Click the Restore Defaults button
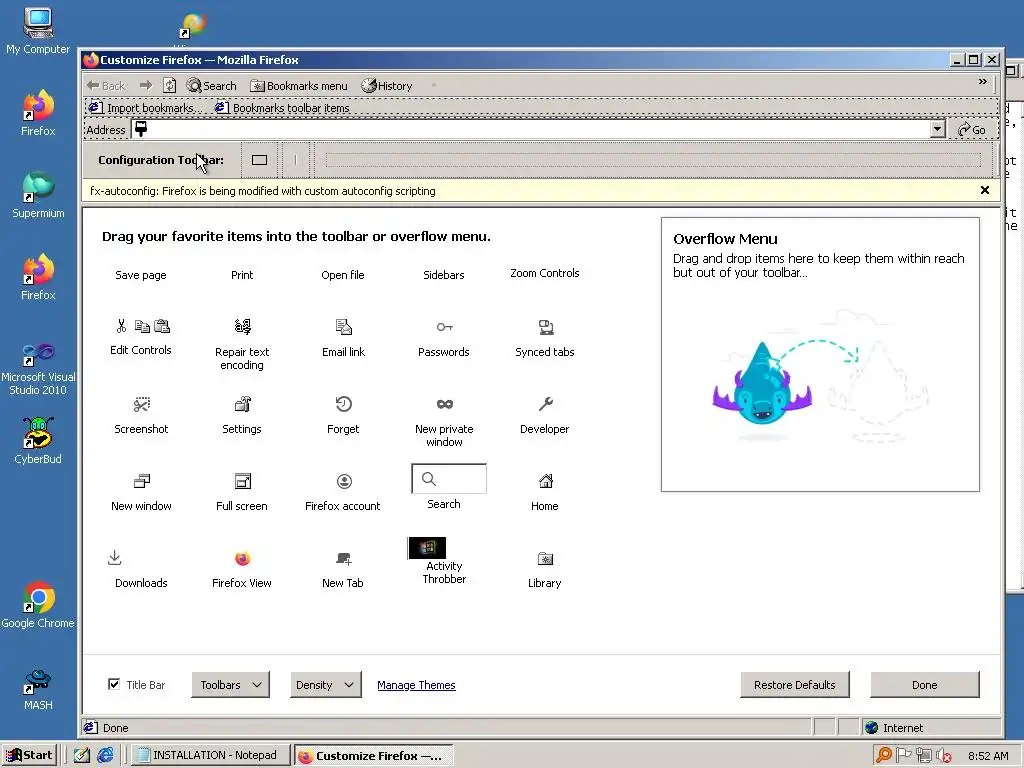 click(x=795, y=685)
